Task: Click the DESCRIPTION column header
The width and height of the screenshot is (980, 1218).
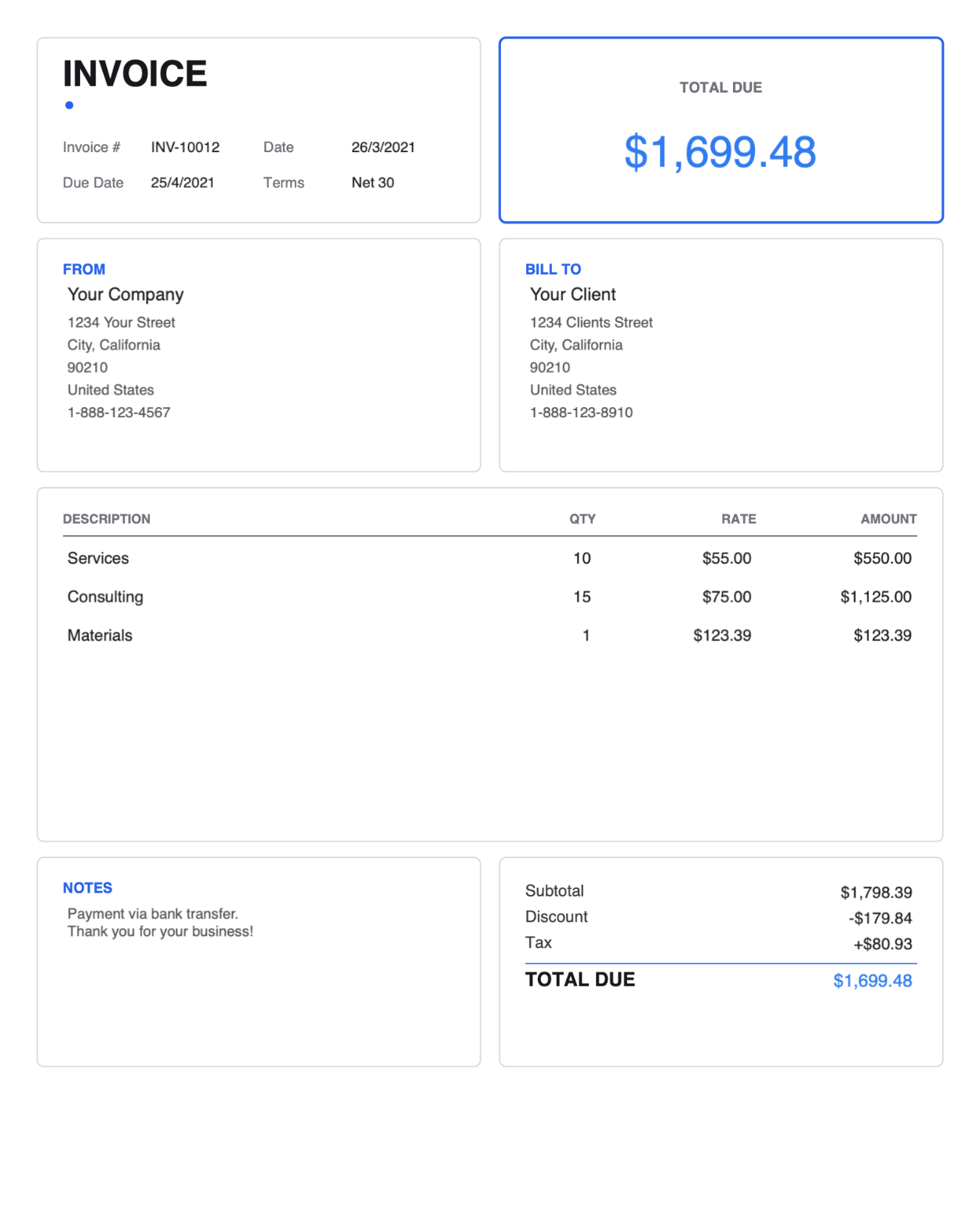Action: coord(107,519)
